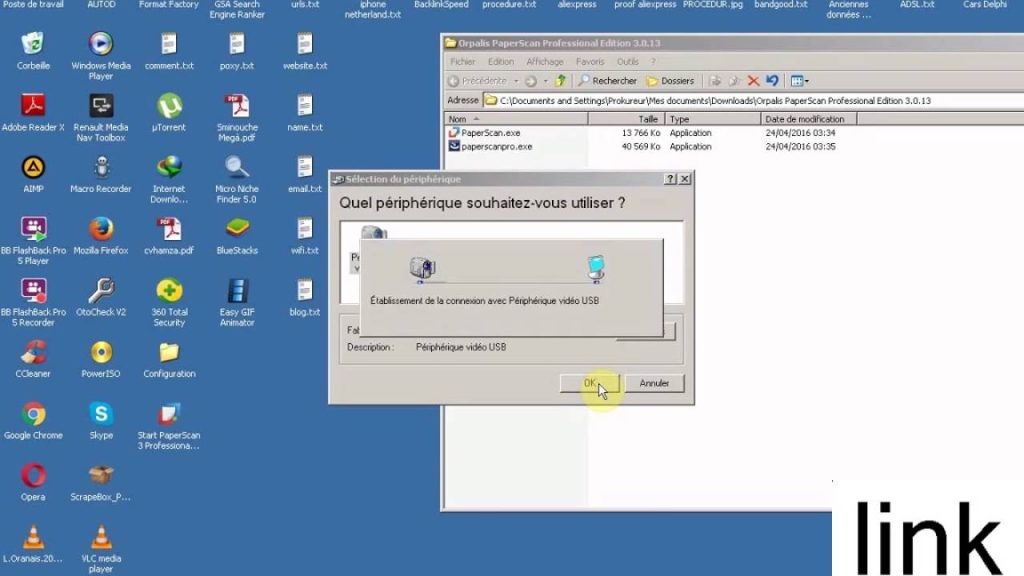Open website.txt desktop file
The height and width of the screenshot is (576, 1024).
304,44
